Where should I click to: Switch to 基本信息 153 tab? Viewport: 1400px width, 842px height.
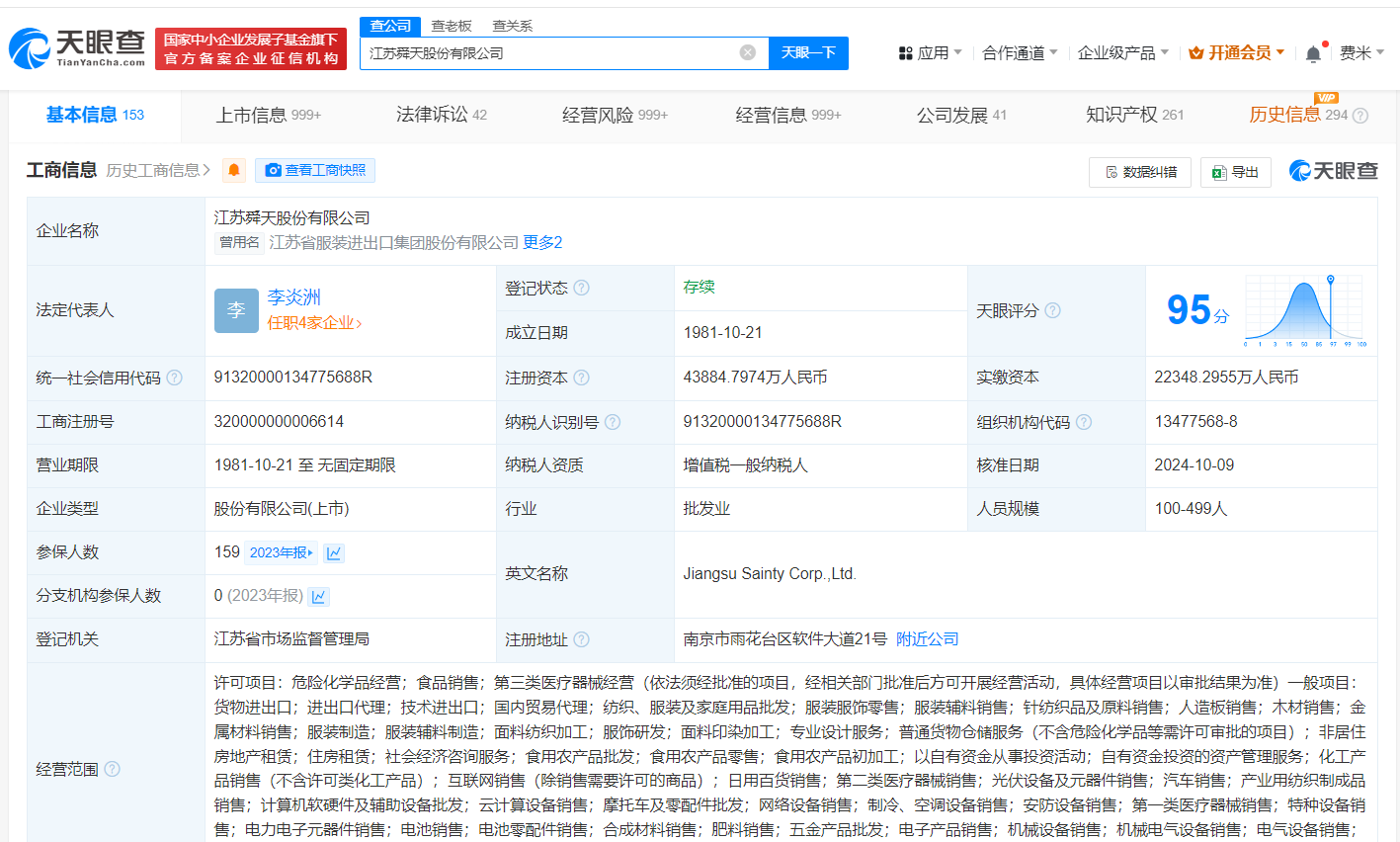[95, 115]
